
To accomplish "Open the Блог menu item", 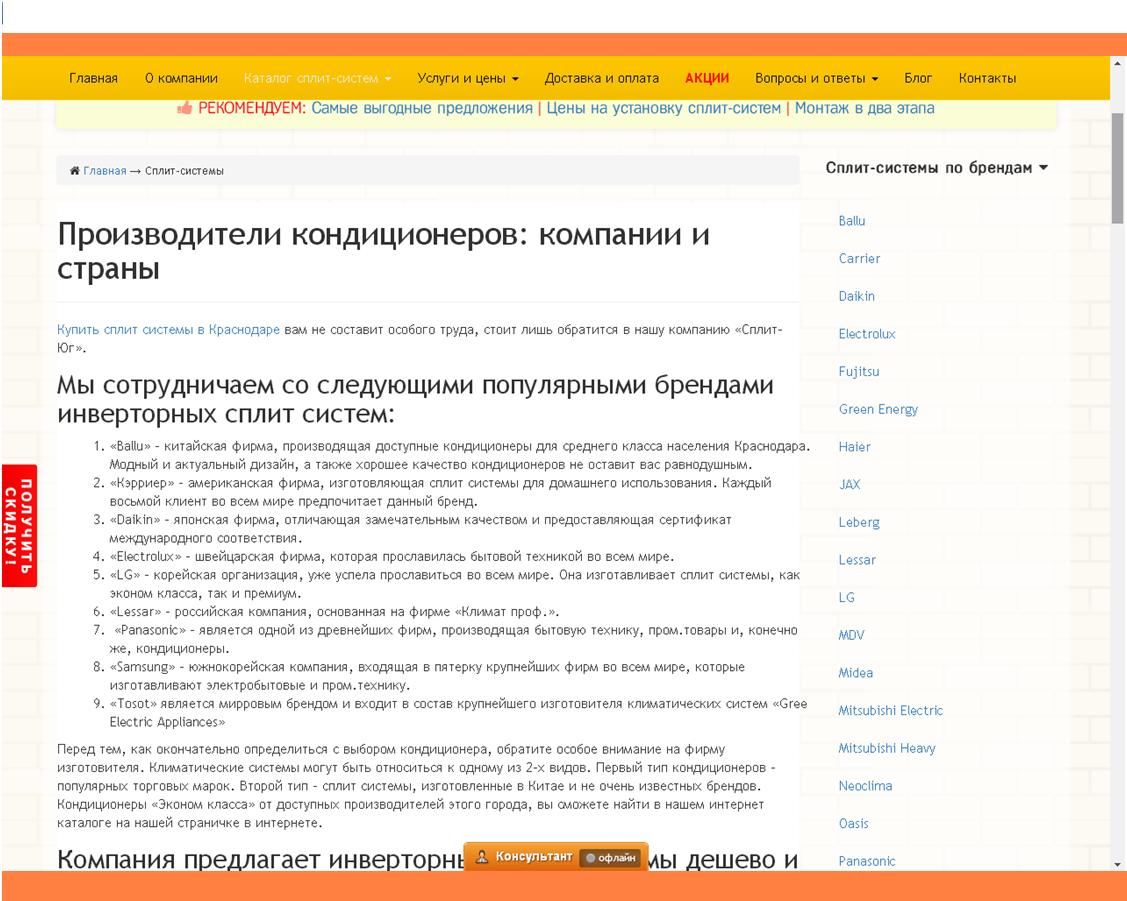I will click(918, 78).
